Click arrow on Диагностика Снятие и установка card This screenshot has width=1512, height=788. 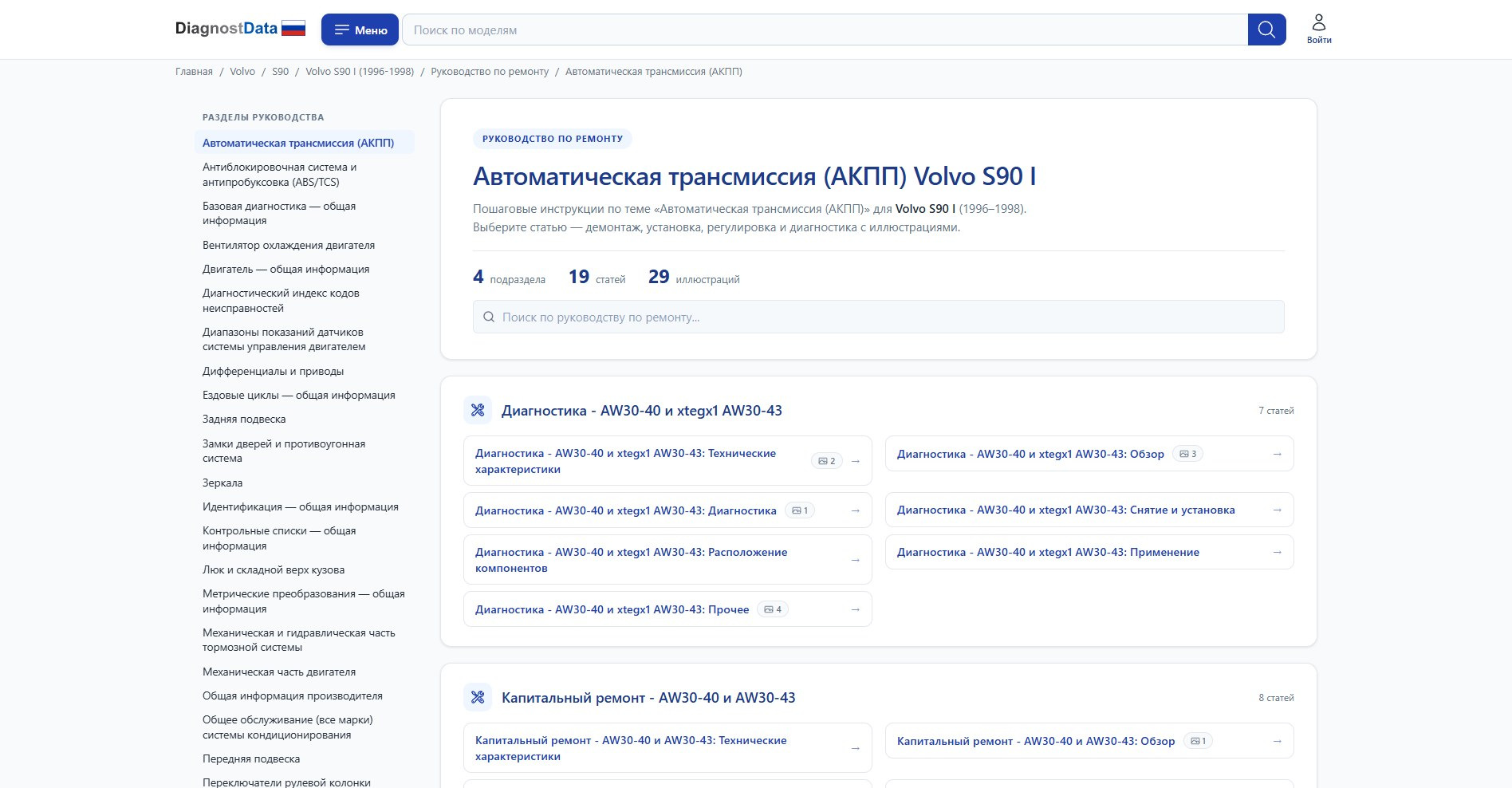coord(1278,510)
